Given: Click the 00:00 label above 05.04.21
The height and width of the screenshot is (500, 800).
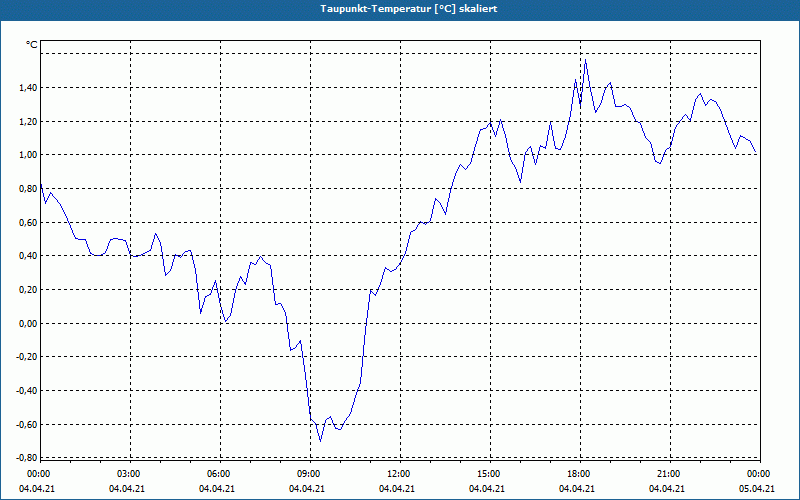Looking at the screenshot, I should tap(760, 474).
